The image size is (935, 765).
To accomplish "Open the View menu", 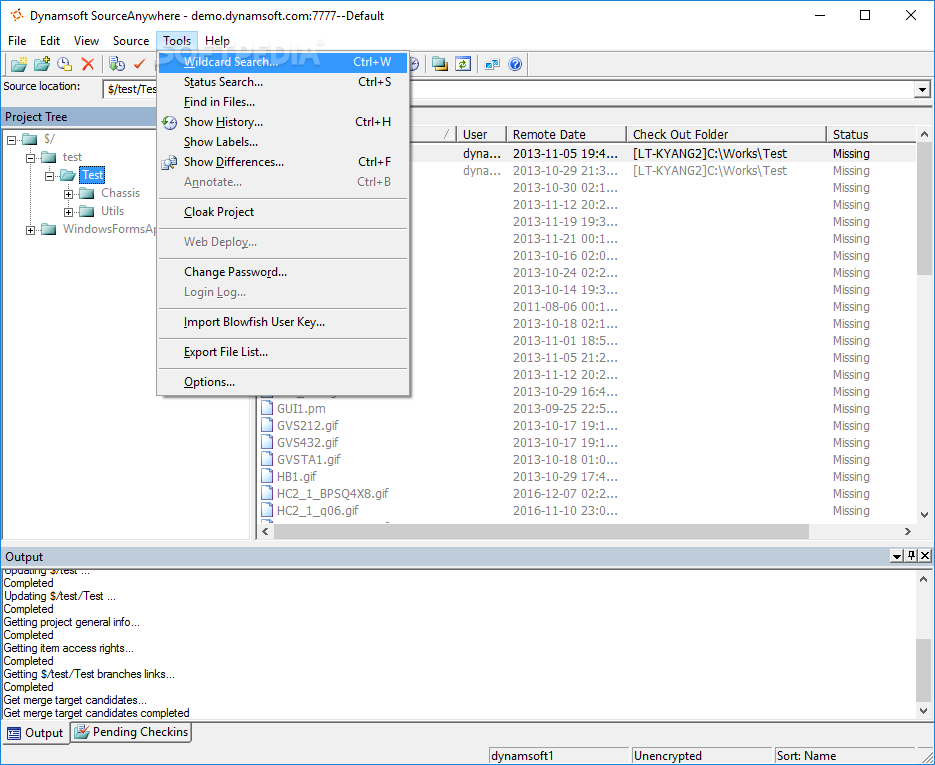I will pos(86,41).
